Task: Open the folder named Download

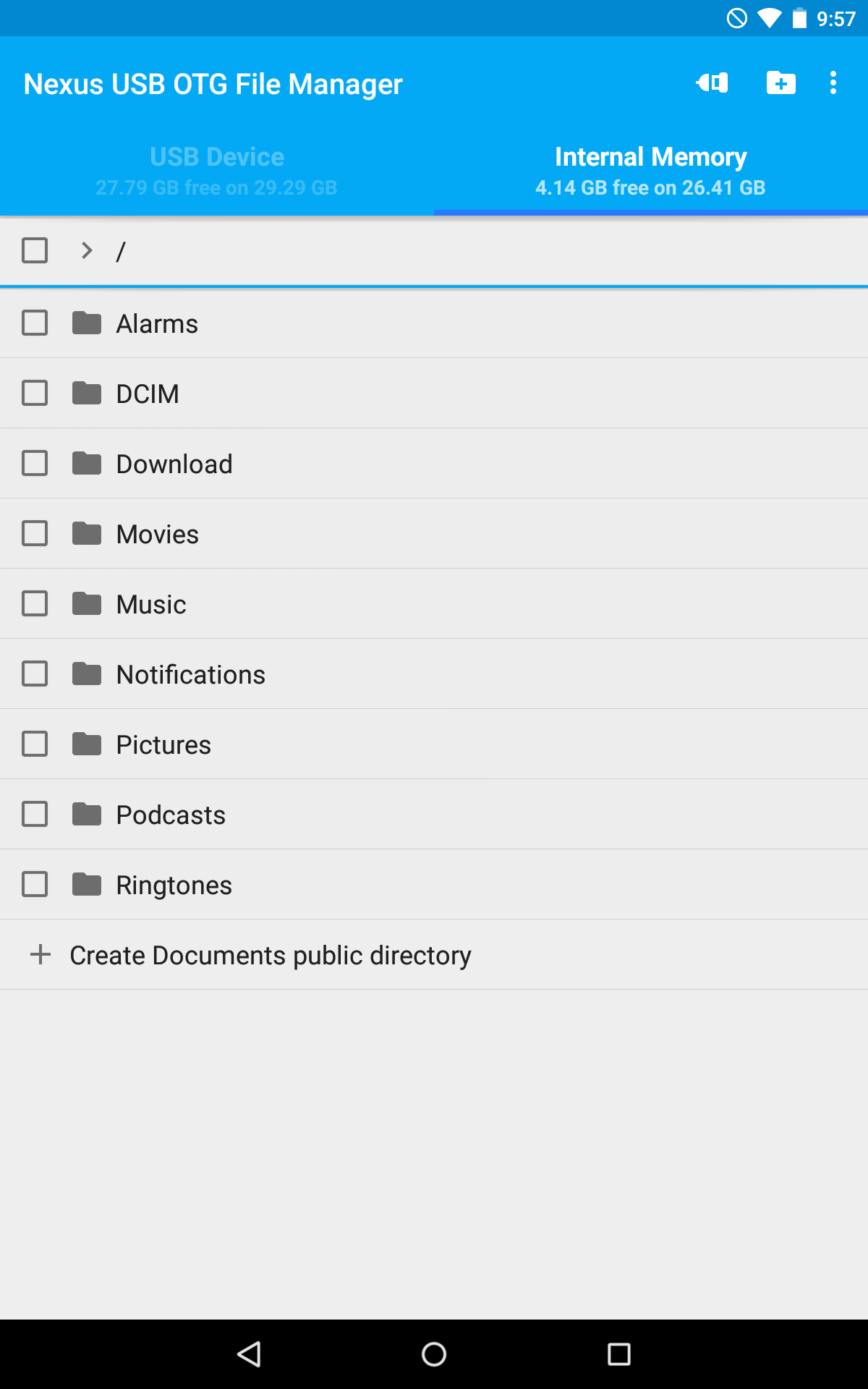Action: [174, 464]
